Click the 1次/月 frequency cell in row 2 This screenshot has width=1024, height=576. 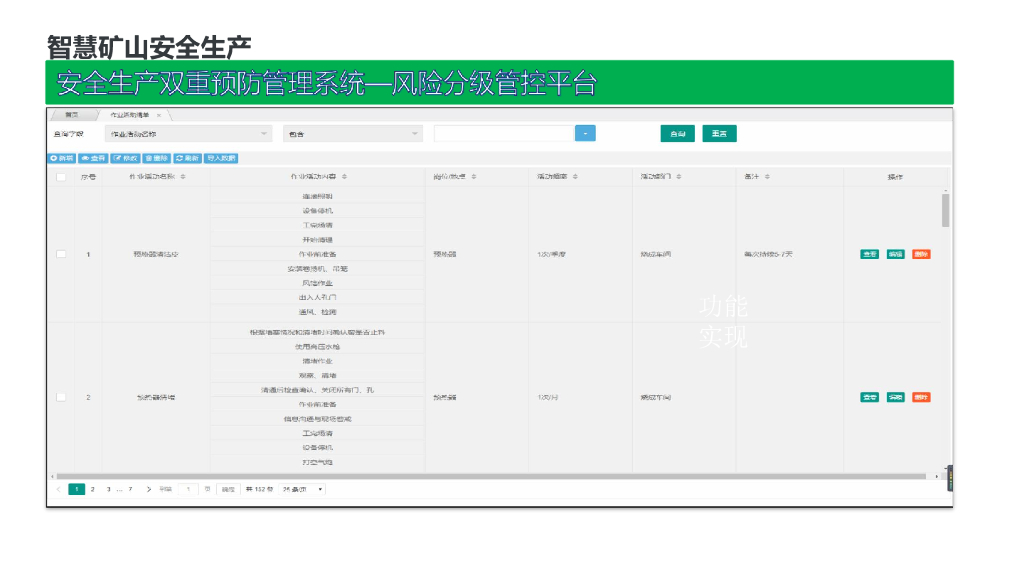coord(547,397)
